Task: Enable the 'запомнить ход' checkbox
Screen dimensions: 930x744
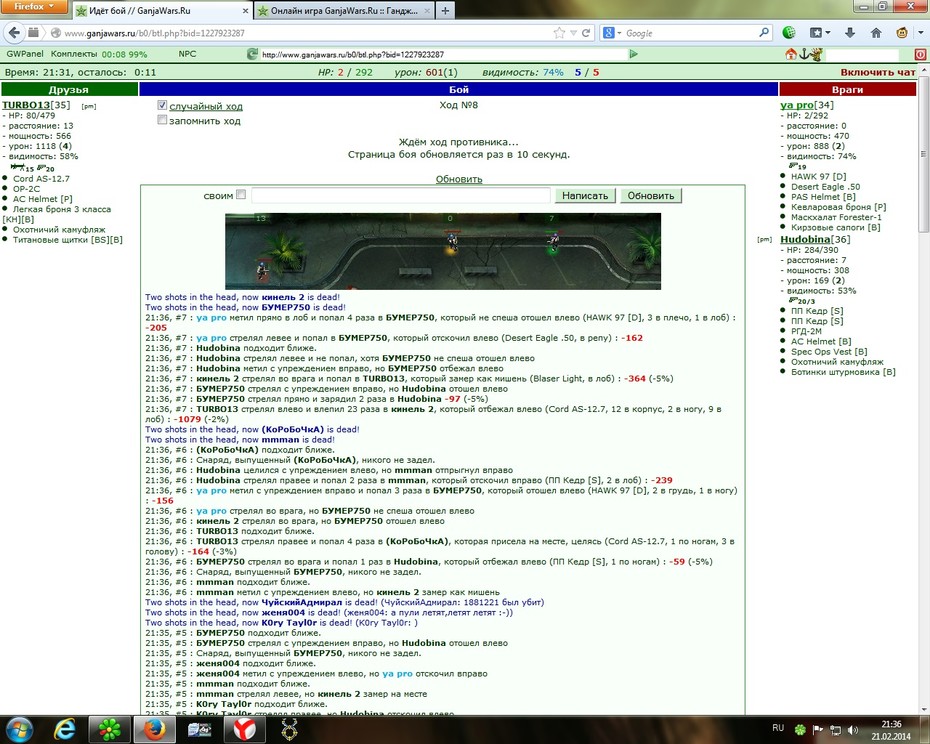Action: pos(162,120)
